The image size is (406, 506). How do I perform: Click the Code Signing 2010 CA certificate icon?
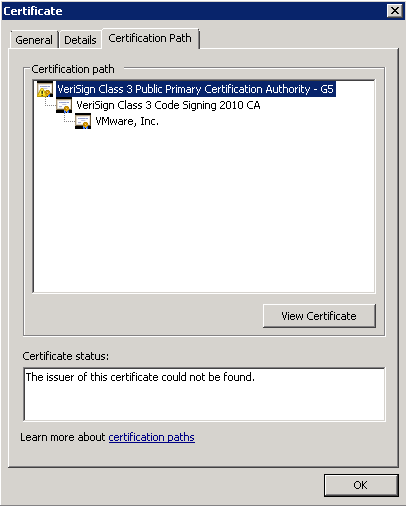(x=64, y=105)
